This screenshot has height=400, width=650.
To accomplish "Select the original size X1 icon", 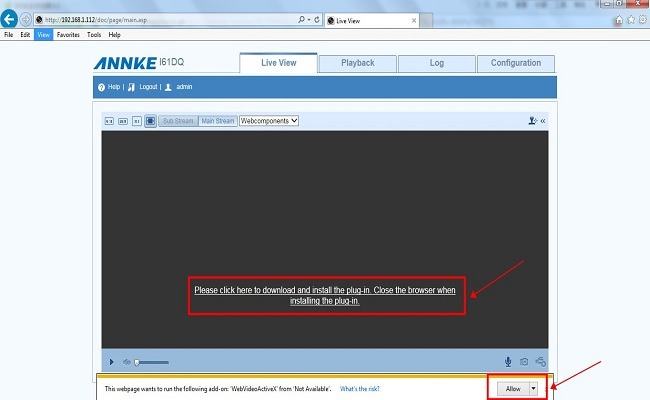I will click(x=136, y=121).
